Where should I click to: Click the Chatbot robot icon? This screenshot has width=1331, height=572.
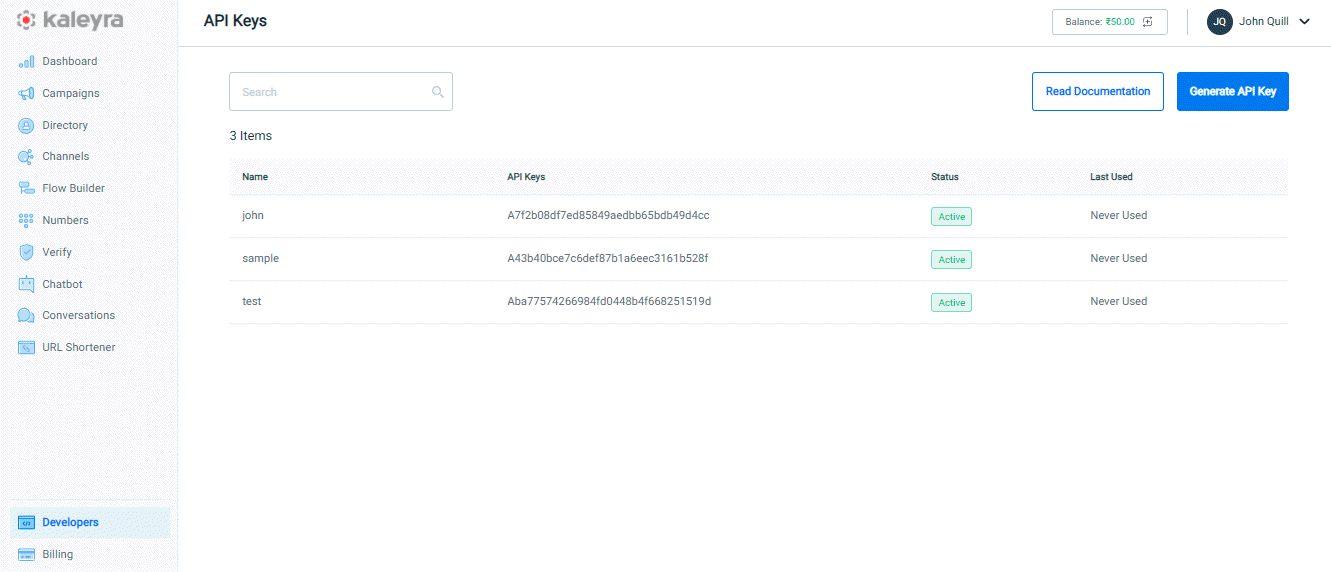tap(26, 285)
